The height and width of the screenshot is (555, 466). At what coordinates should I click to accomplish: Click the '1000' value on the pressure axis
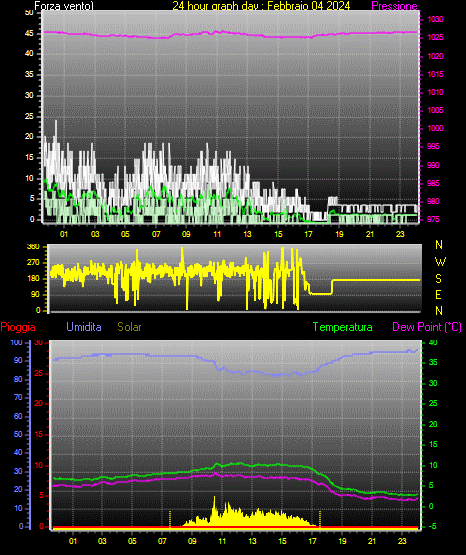click(x=435, y=128)
